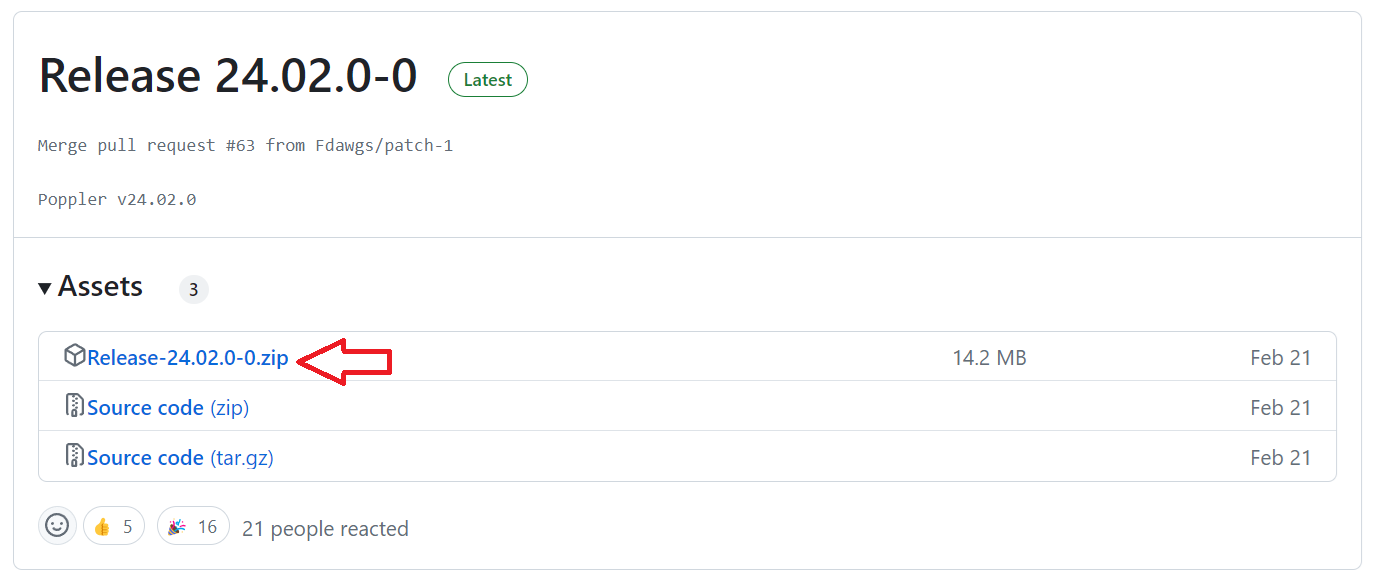Viewport: 1378px width, 574px height.
Task: Click the "21 people reacted" text
Action: coord(325,529)
